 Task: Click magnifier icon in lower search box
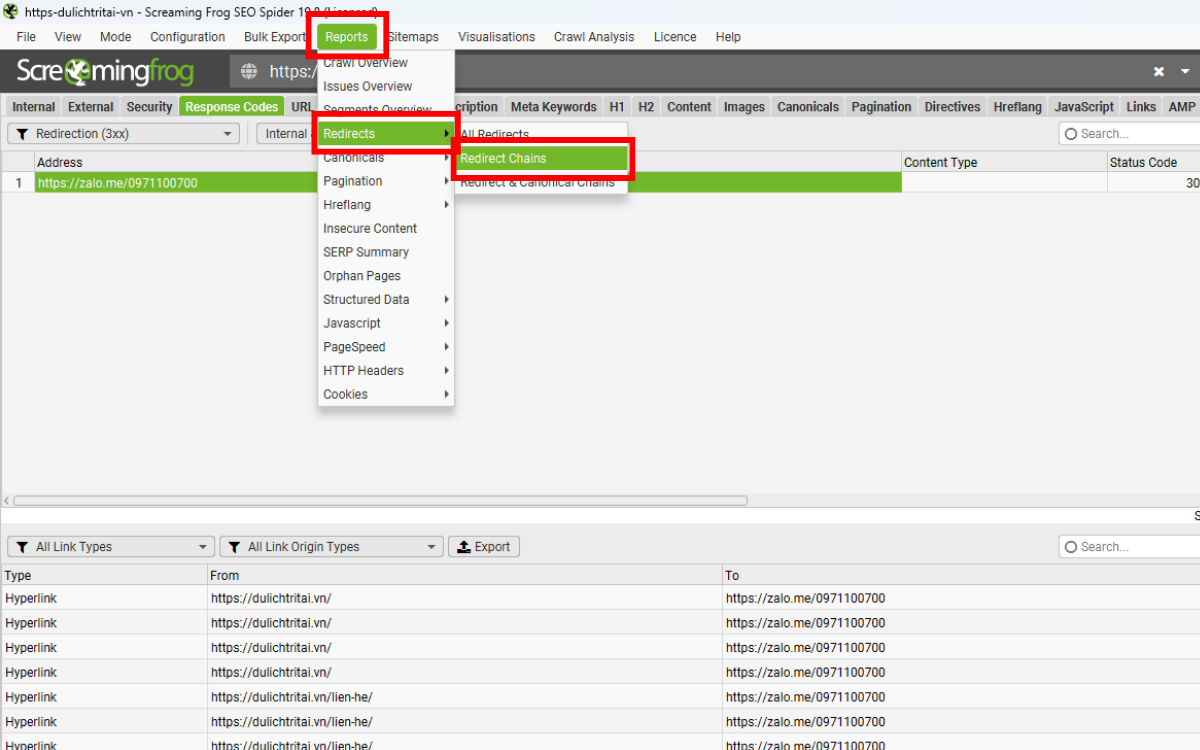(1071, 547)
